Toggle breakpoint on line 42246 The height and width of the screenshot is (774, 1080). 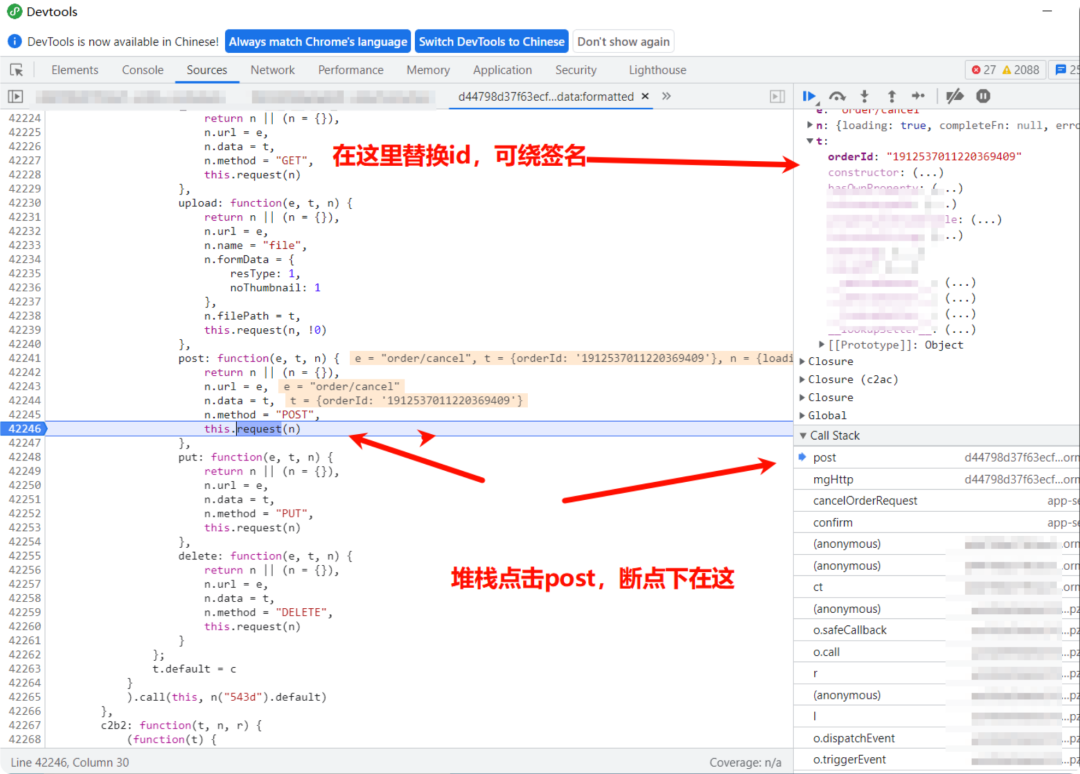click(25, 429)
